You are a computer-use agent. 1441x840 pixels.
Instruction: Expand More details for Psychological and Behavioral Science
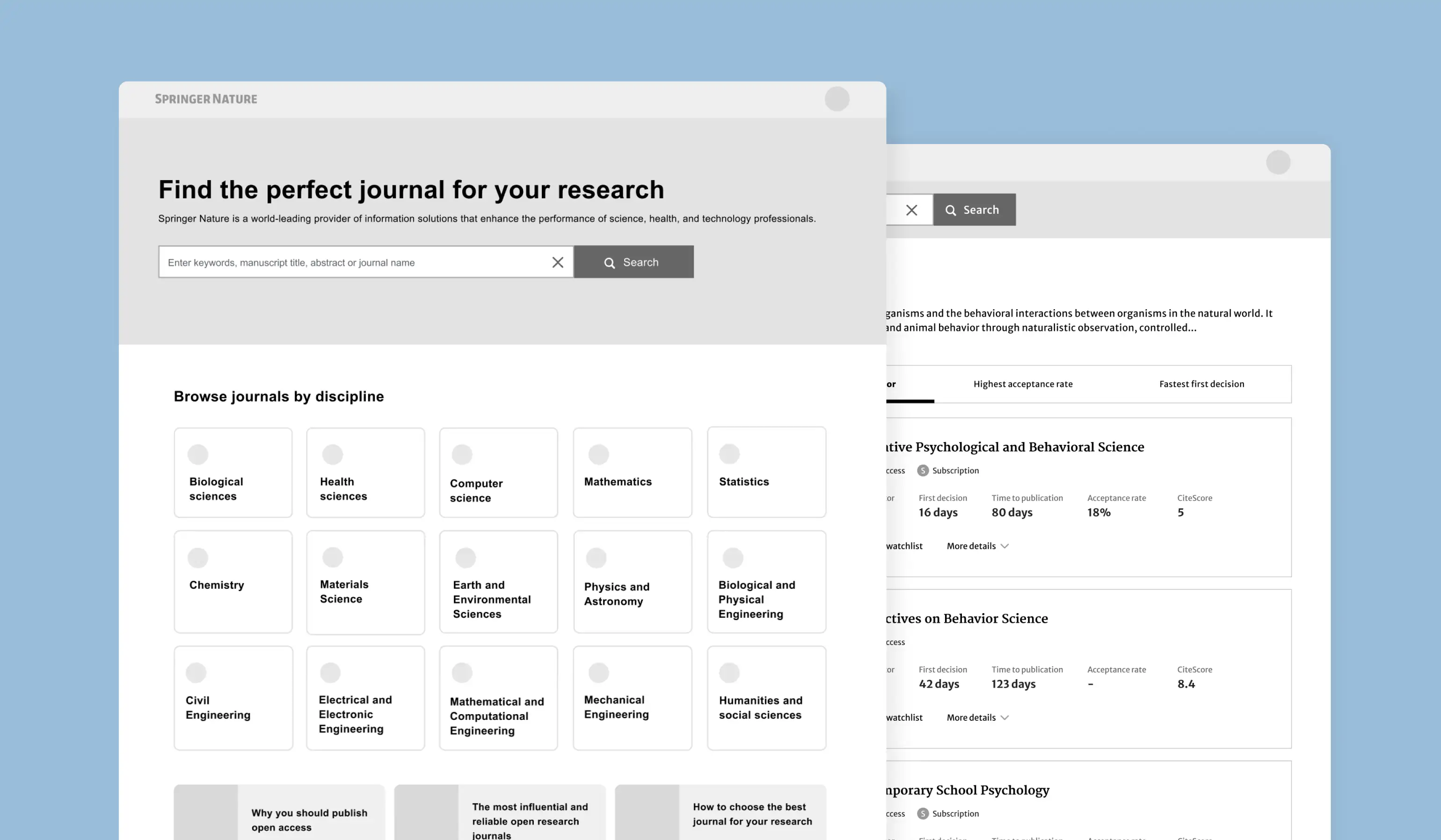tap(977, 546)
